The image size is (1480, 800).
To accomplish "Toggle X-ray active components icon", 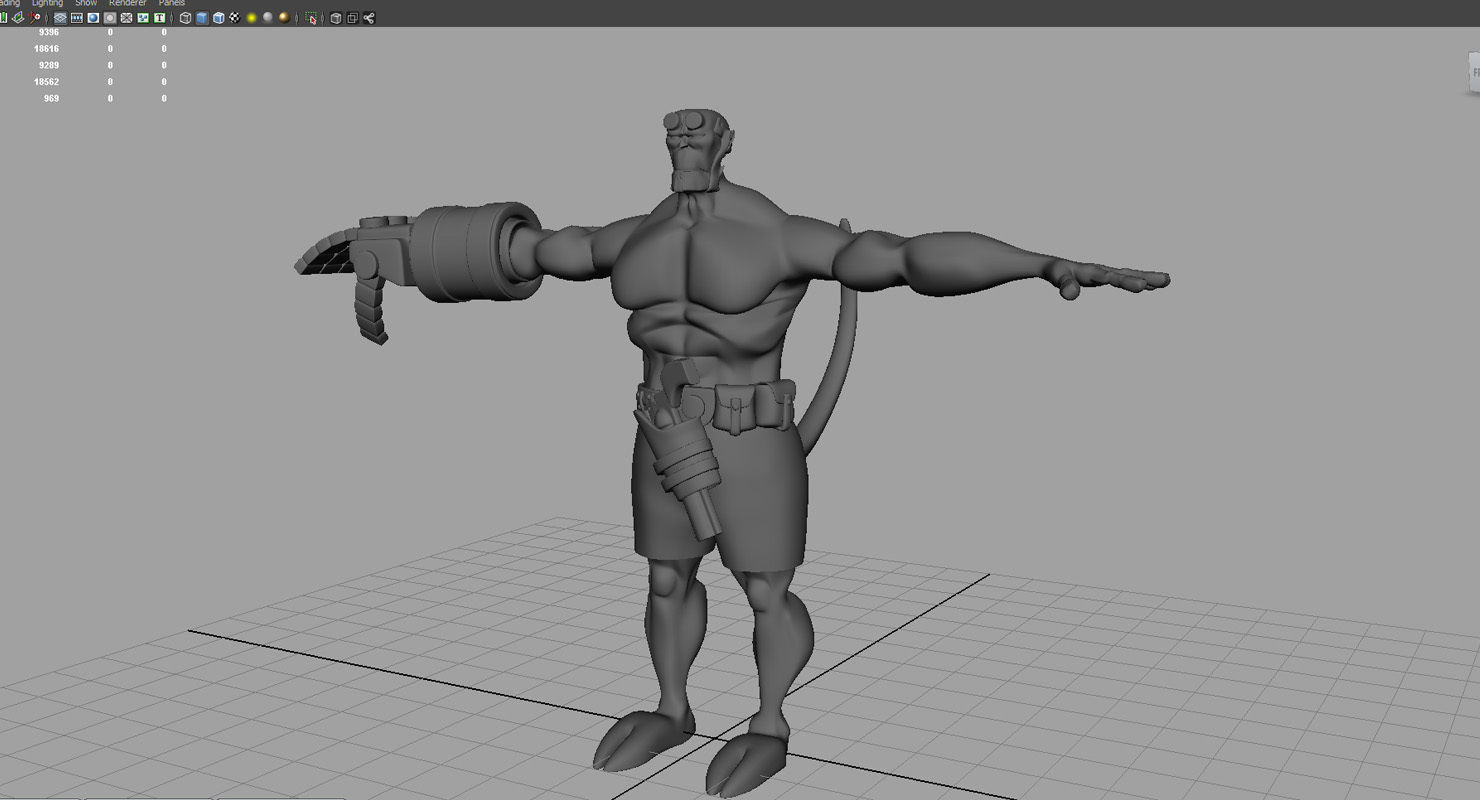I will (x=352, y=18).
